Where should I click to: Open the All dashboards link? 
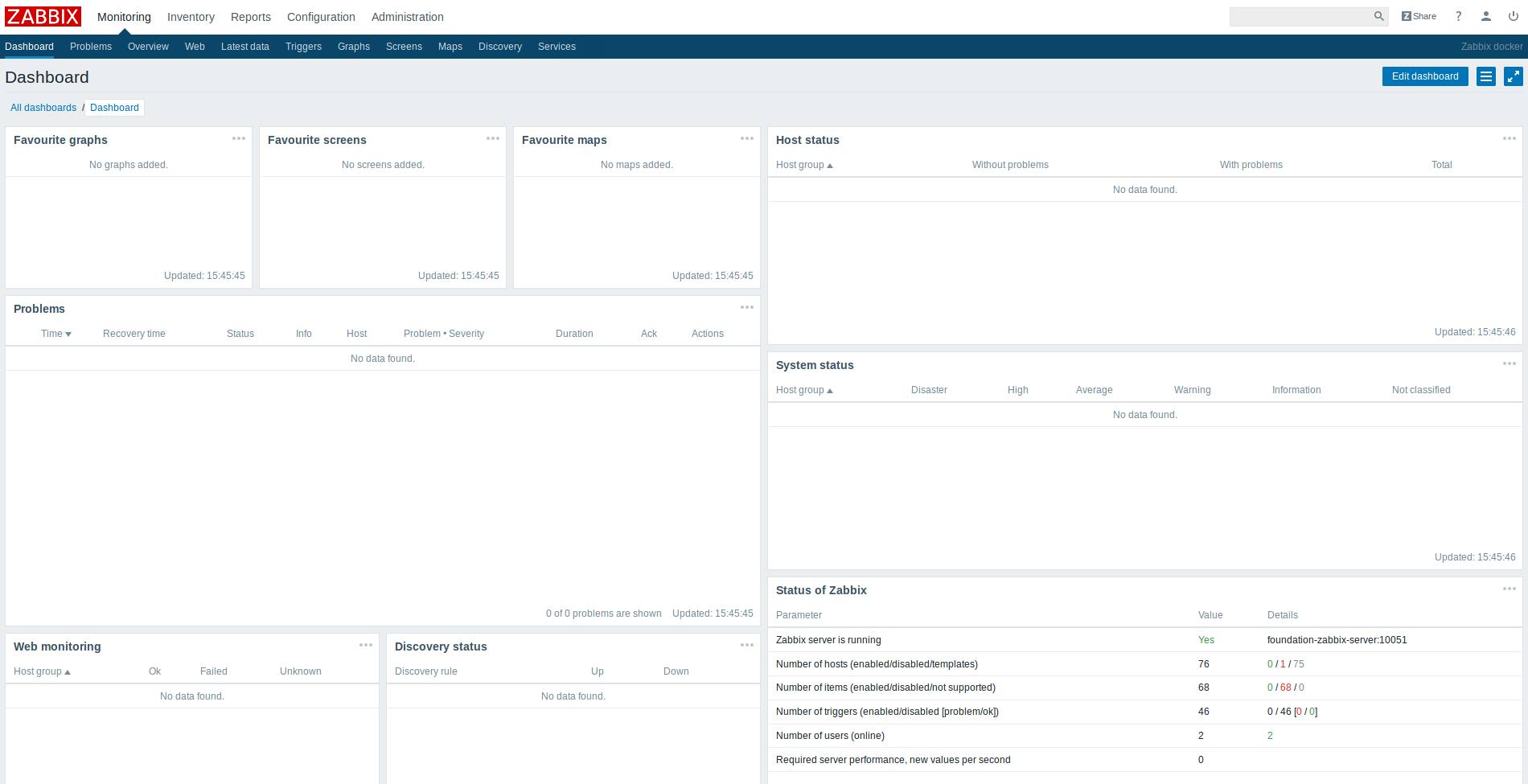pyautogui.click(x=43, y=107)
